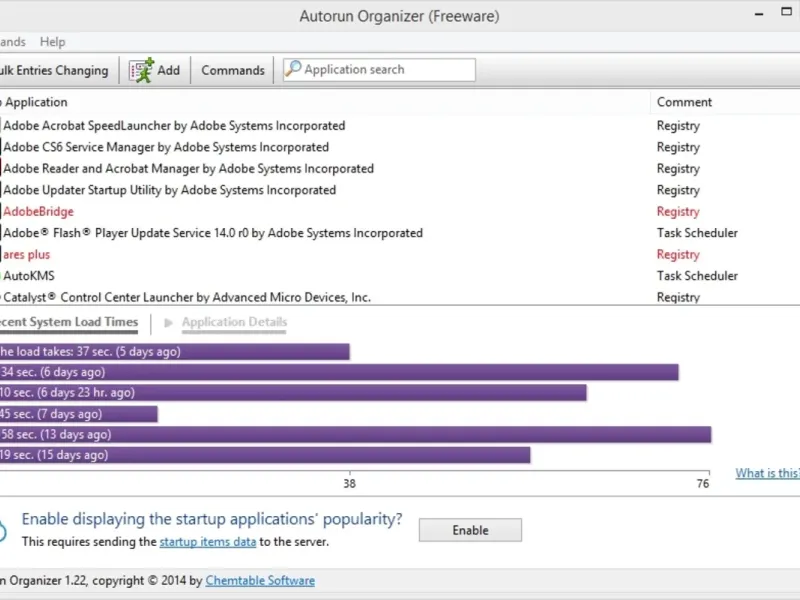This screenshot has width=800, height=600.
Task: Click the Bulk Entries Changing button
Action: [x=54, y=70]
